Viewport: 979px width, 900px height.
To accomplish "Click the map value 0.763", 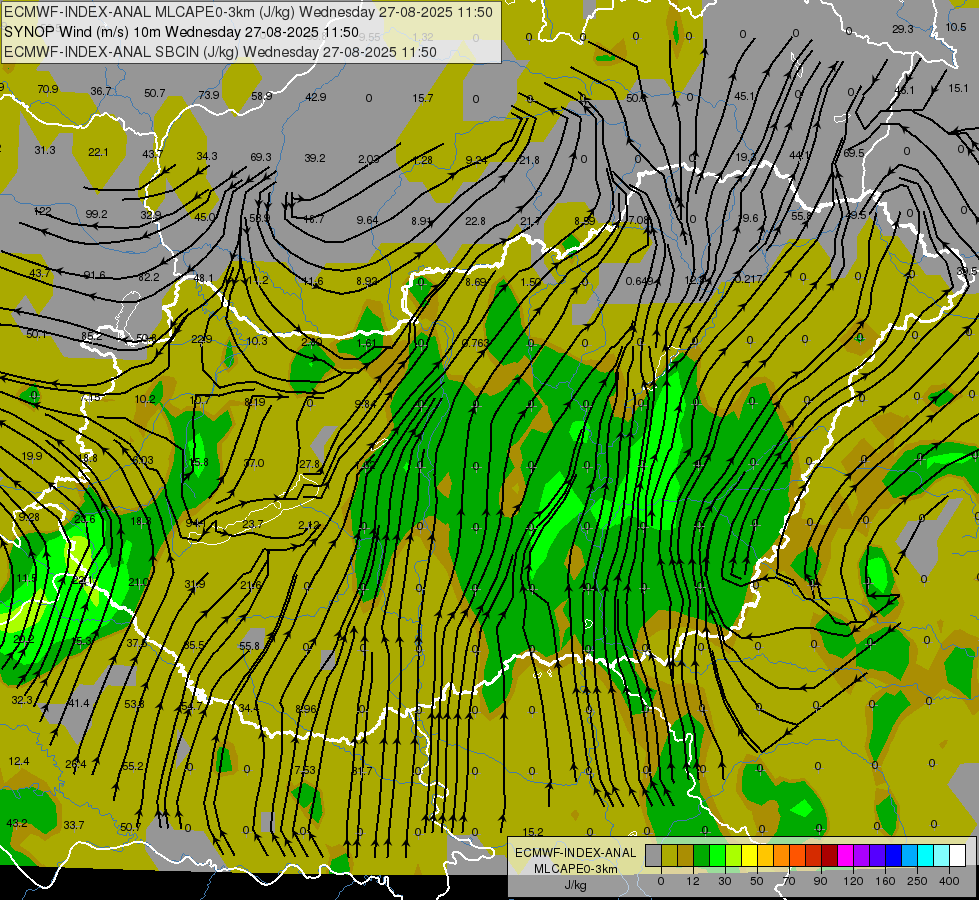I will click(475, 343).
